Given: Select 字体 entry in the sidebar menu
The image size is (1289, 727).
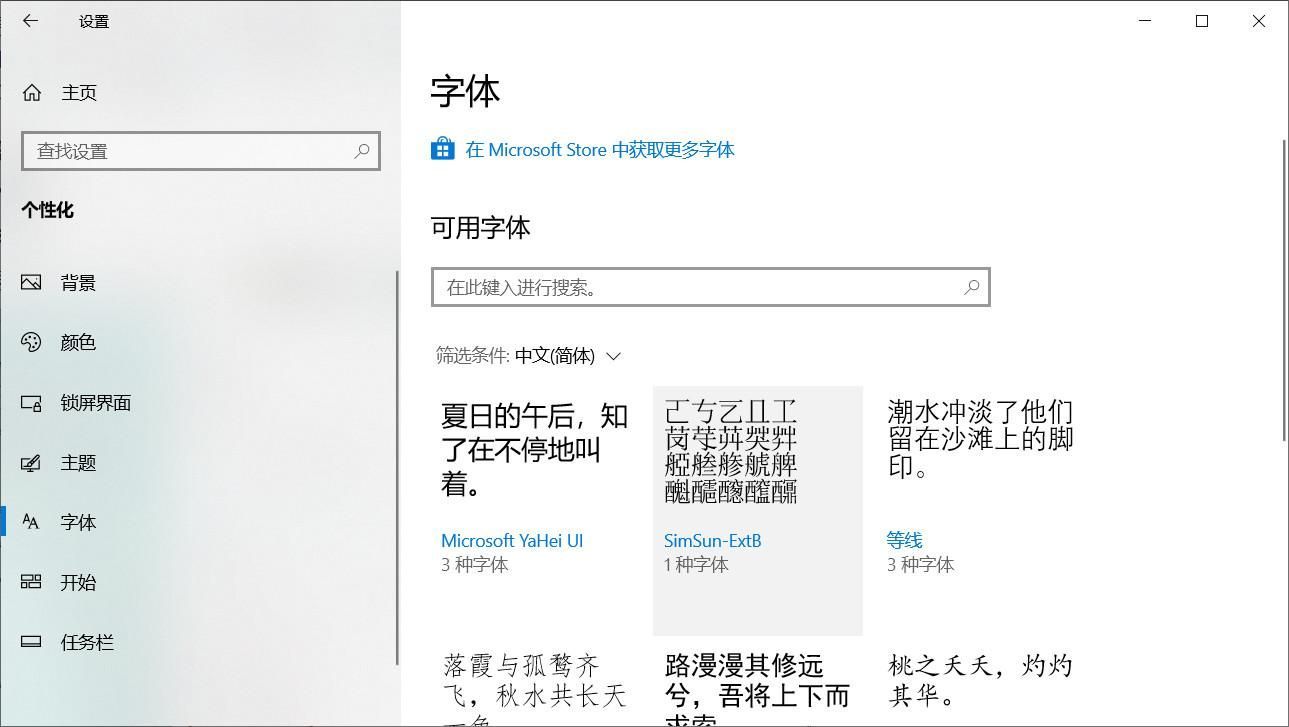Looking at the screenshot, I should click(78, 522).
